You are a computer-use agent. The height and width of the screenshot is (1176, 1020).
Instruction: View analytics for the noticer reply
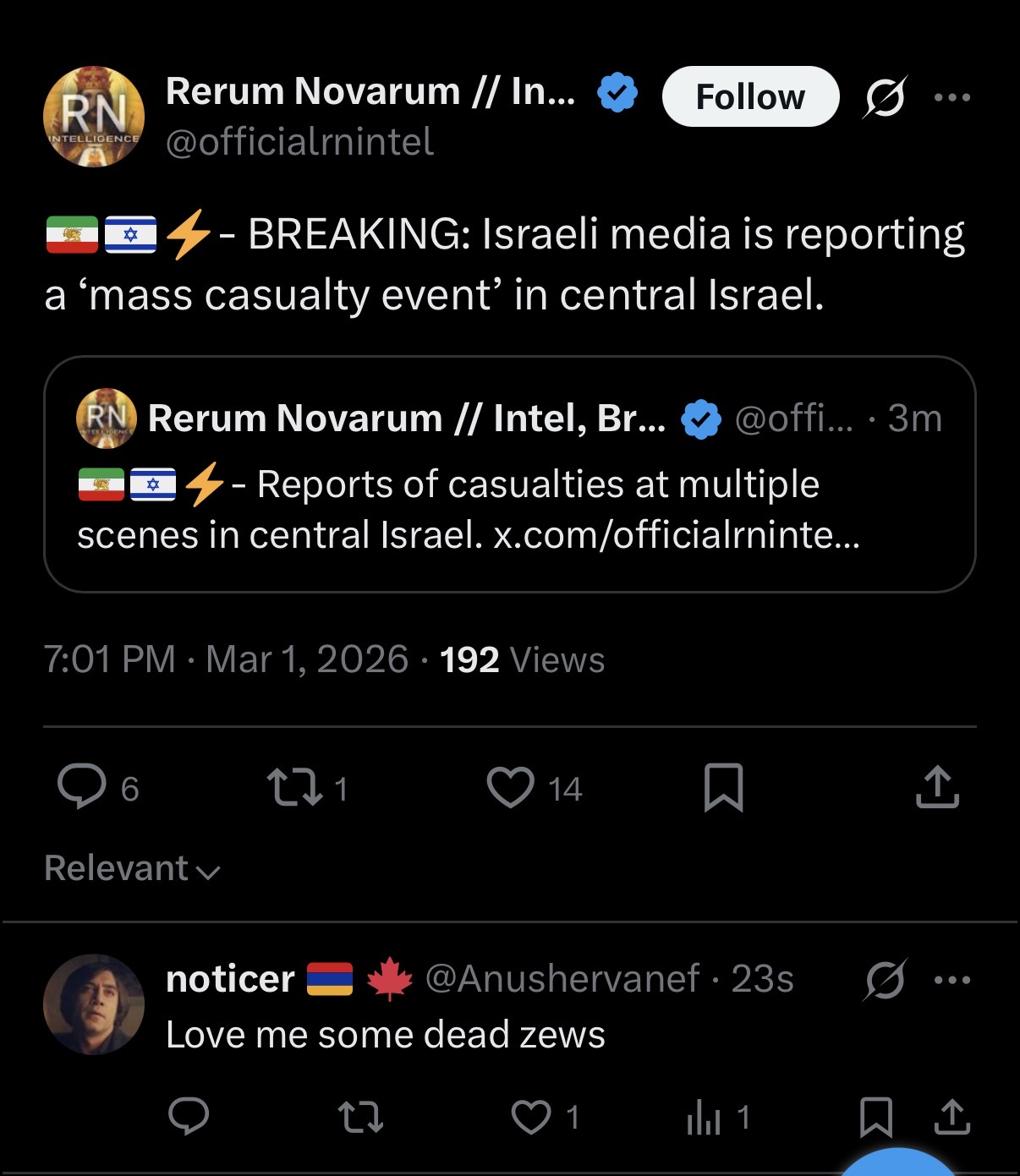click(704, 1118)
